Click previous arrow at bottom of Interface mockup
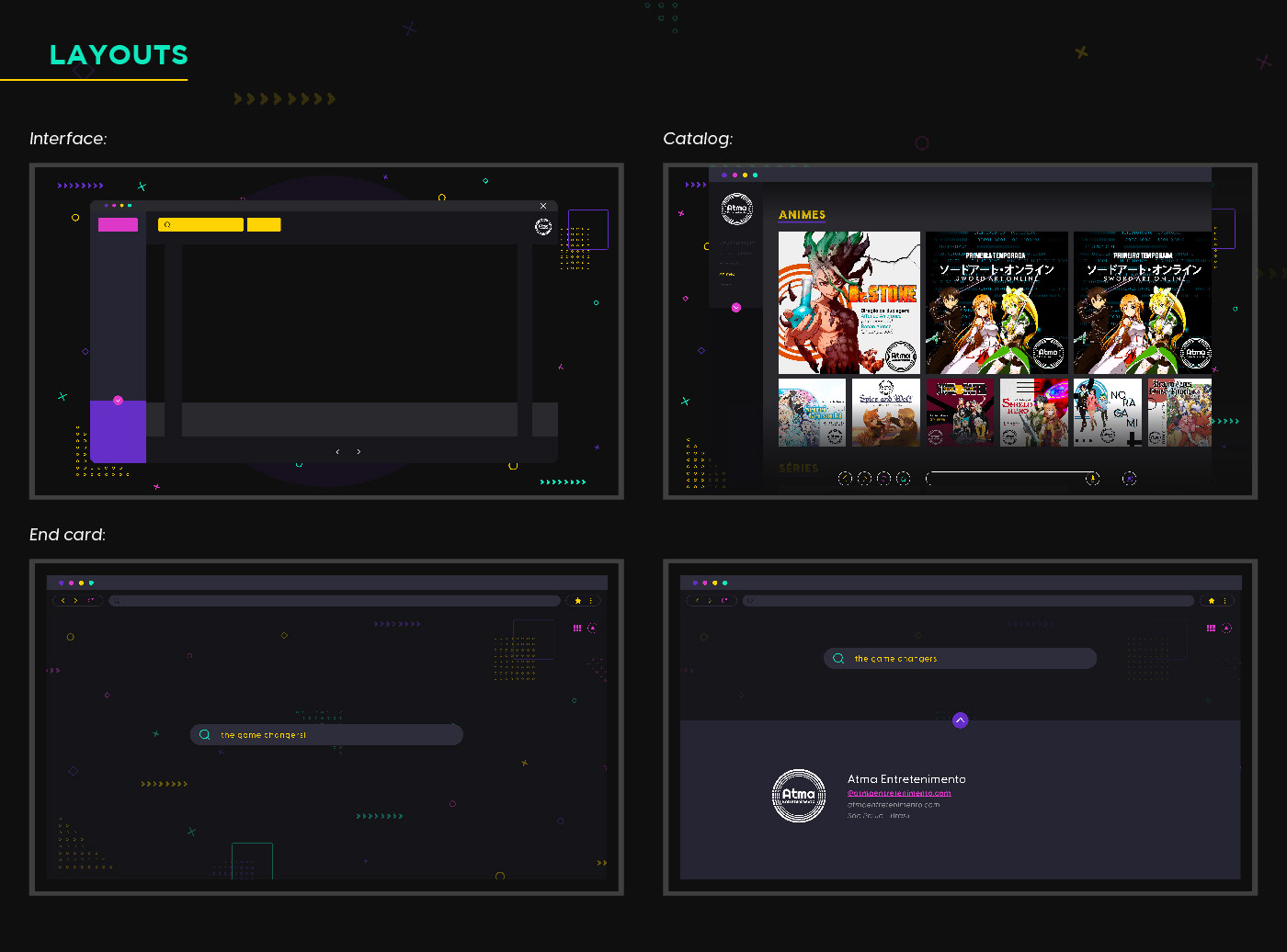Screen dimensions: 1287x952 point(337,451)
